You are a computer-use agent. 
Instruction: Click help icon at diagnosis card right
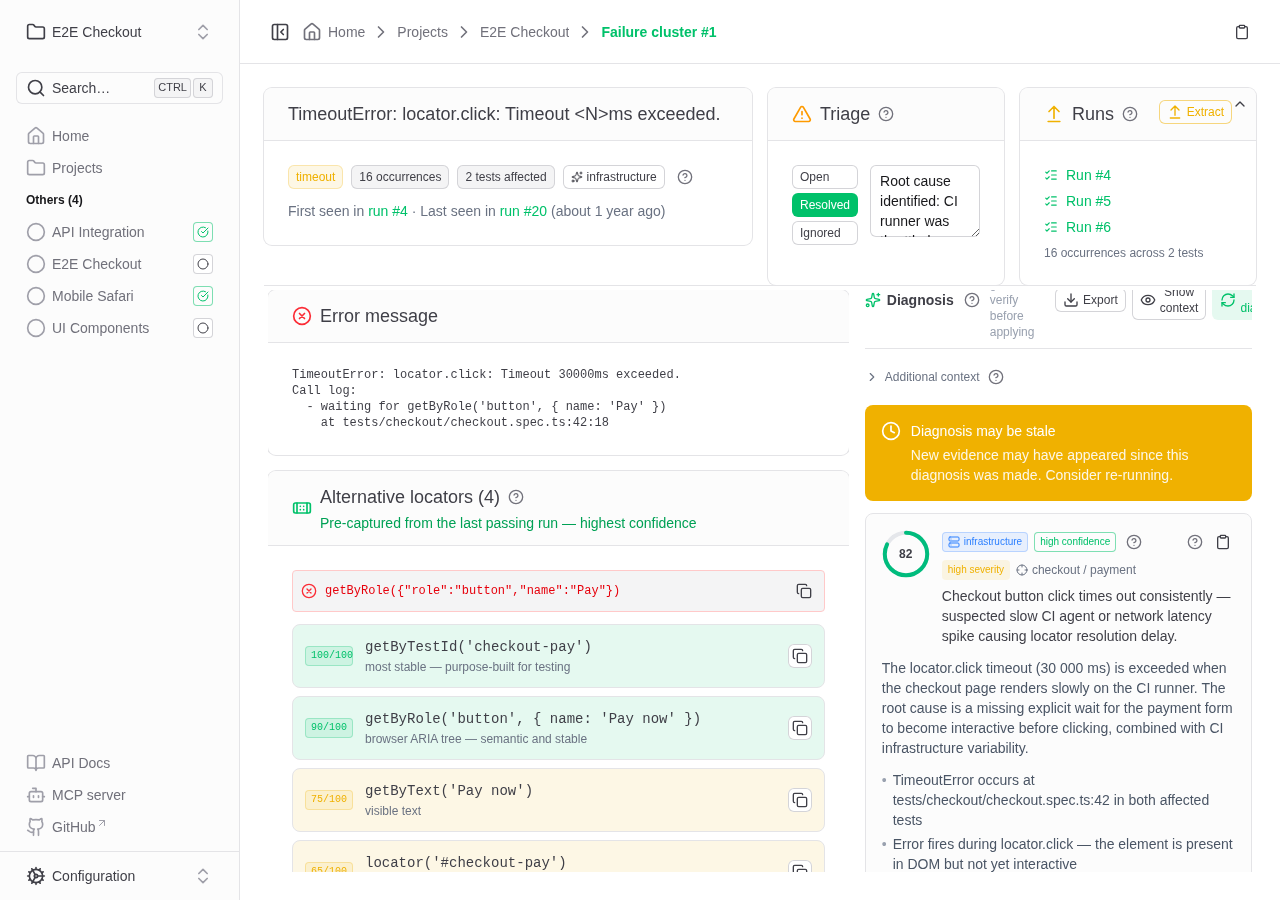(1195, 542)
